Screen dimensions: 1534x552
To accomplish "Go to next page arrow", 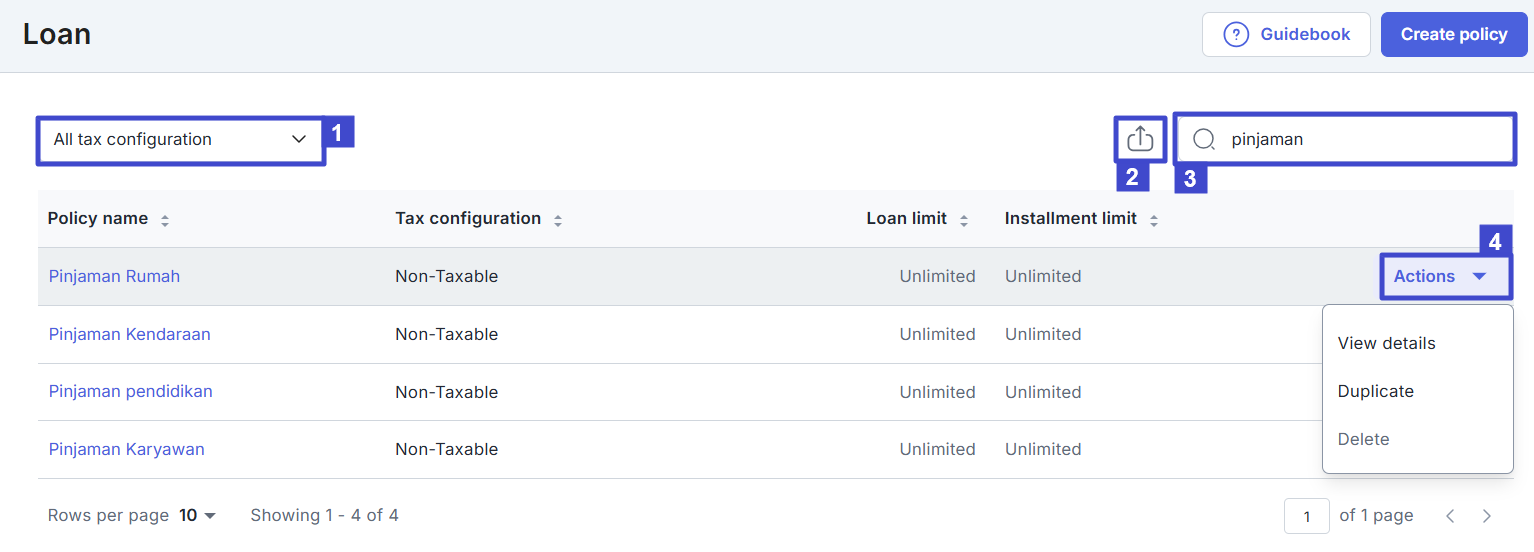I will click(x=1487, y=516).
